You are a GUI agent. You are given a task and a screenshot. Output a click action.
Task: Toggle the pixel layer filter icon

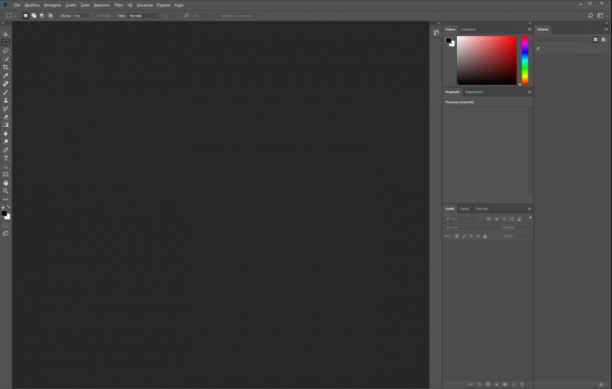click(x=489, y=219)
